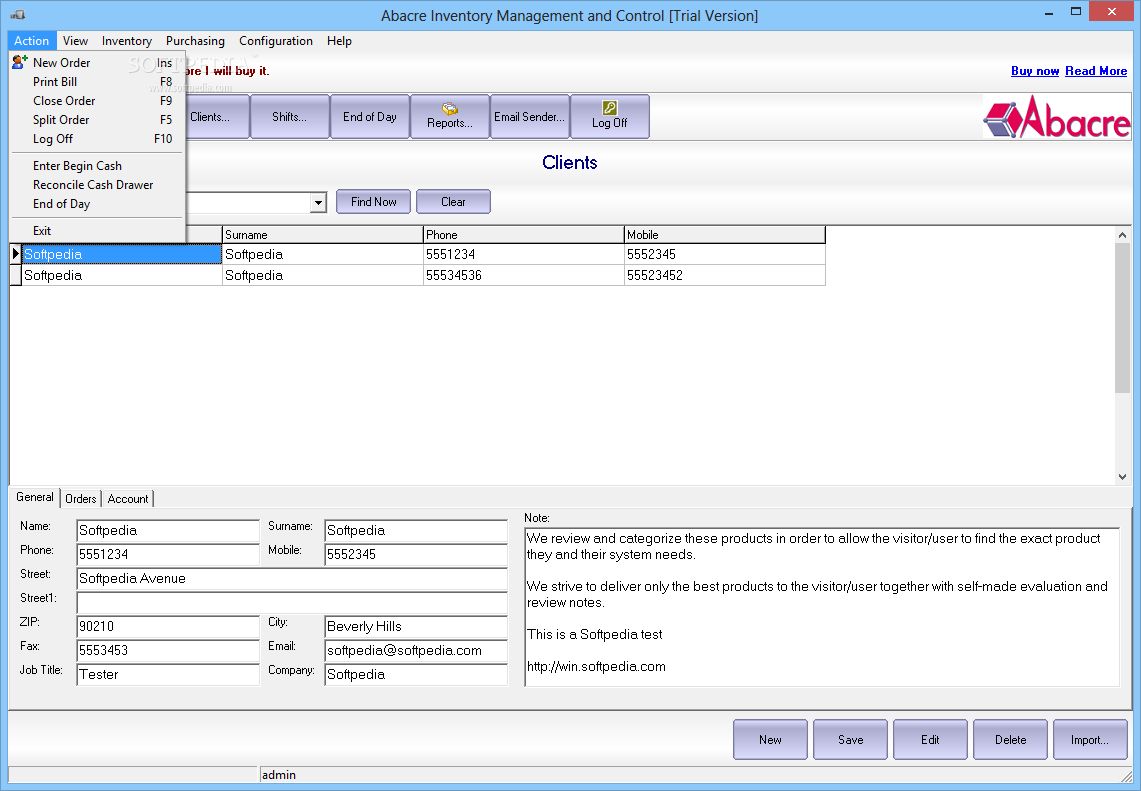1141x791 pixels.
Task: Click the Delete button
Action: point(1010,739)
